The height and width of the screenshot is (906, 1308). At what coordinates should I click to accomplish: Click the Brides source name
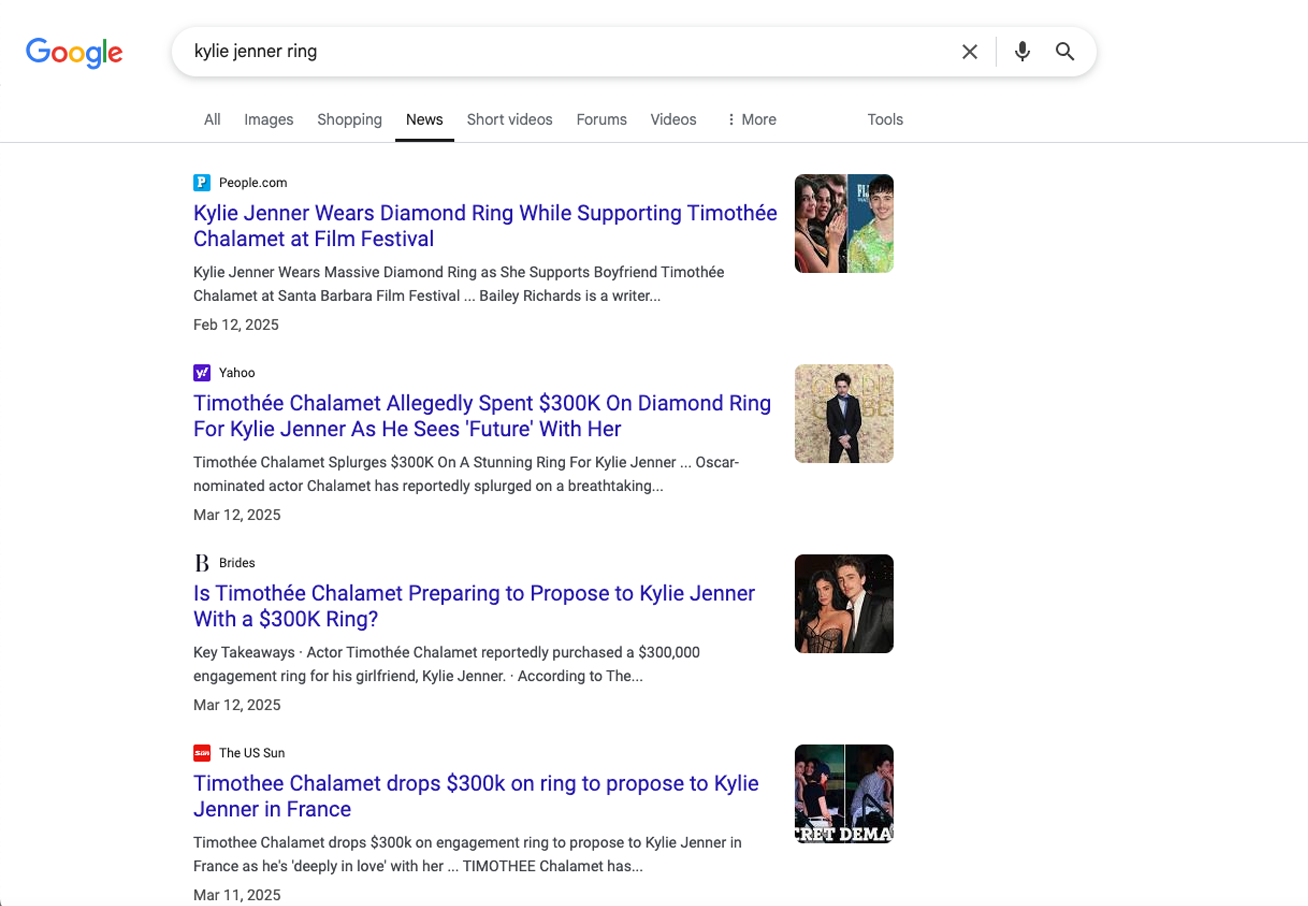point(237,562)
